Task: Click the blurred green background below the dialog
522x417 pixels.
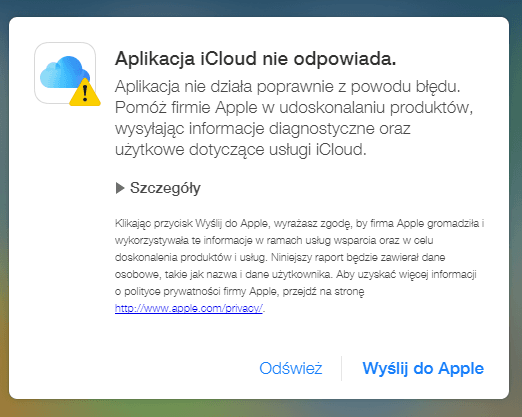Action: (261, 408)
